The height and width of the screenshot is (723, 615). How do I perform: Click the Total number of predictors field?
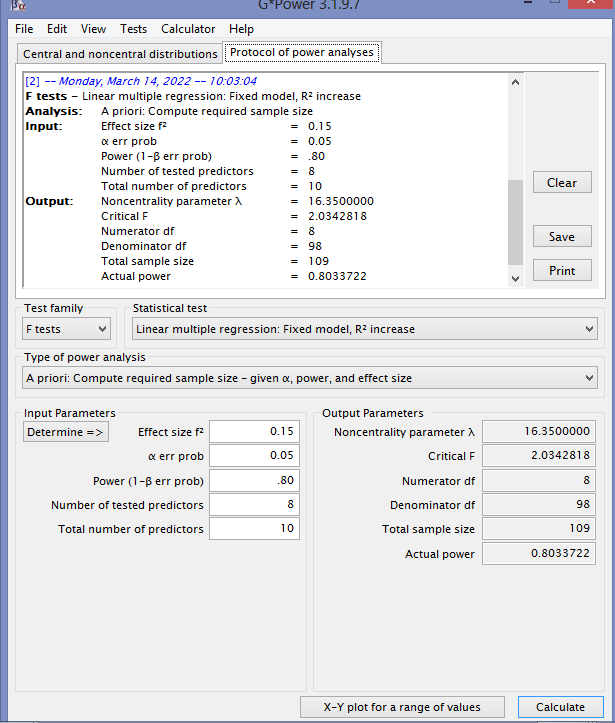(254, 529)
